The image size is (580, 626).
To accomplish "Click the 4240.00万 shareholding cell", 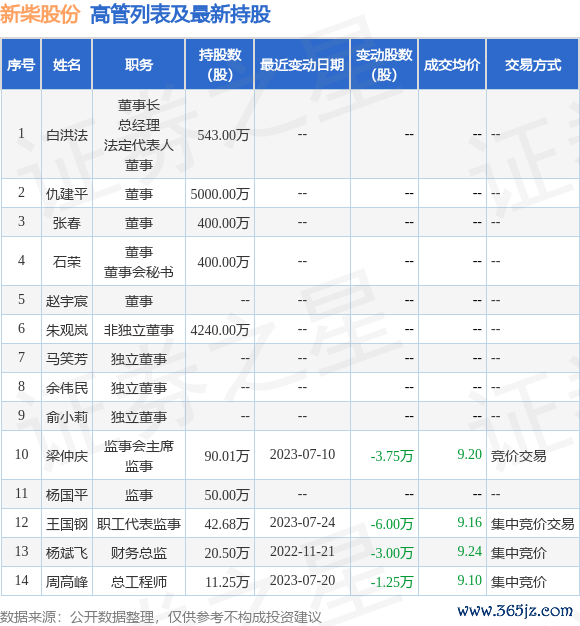I will coord(220,330).
